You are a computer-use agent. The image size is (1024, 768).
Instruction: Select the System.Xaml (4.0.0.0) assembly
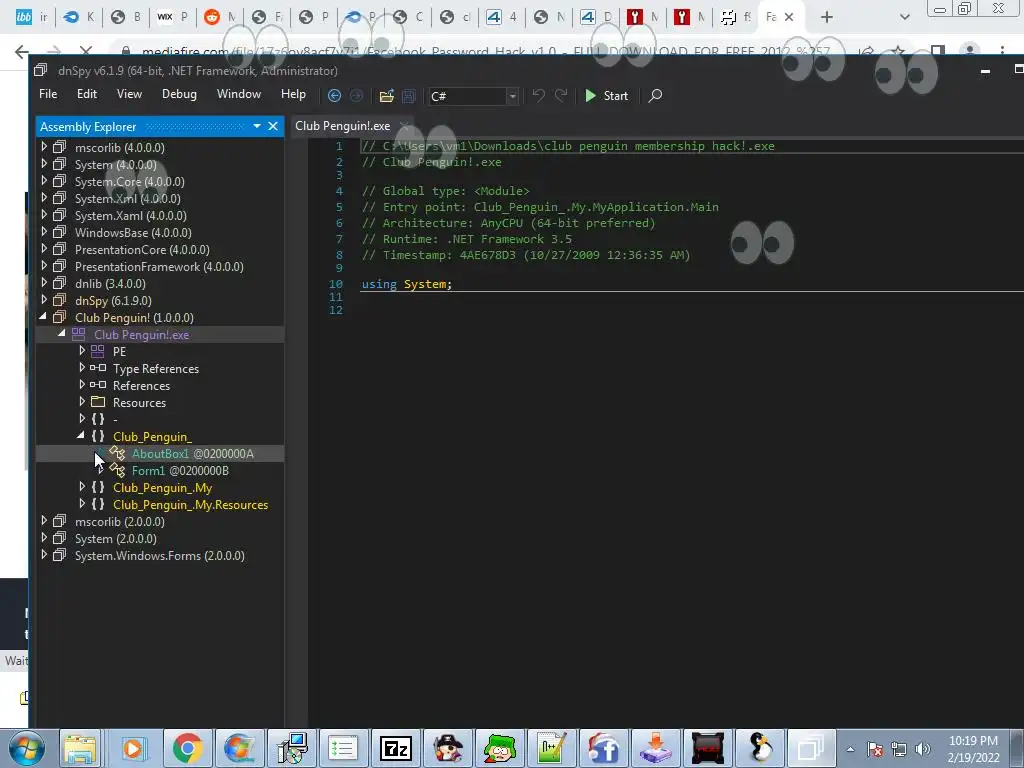click(131, 216)
